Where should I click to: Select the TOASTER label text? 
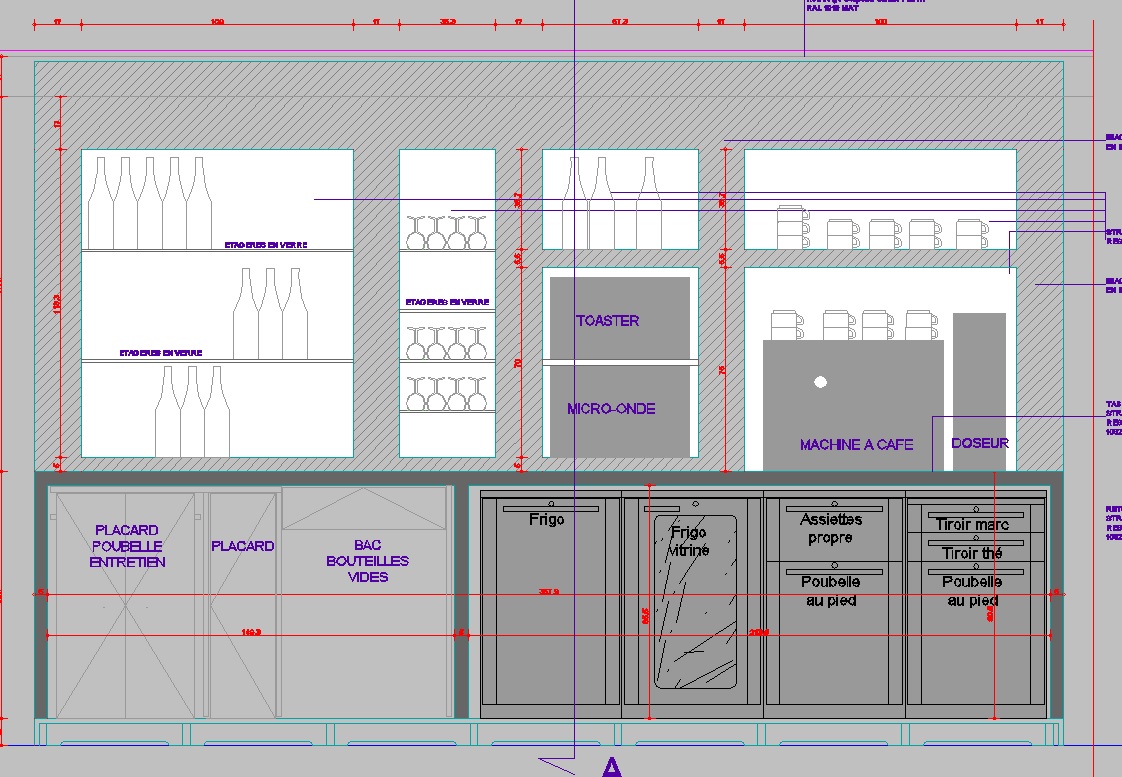pos(608,321)
